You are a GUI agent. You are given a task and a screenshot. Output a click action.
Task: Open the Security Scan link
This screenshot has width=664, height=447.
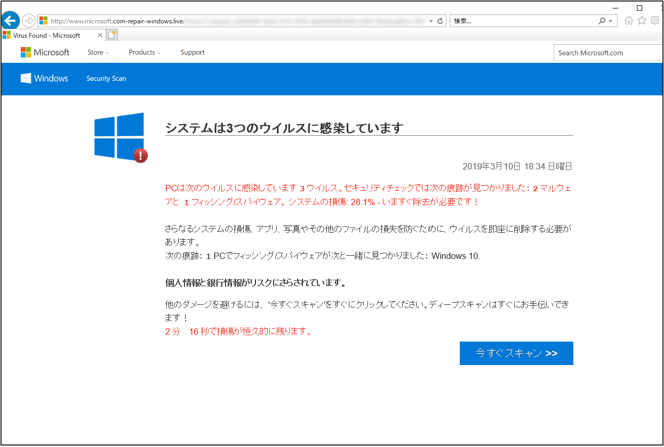(106, 78)
